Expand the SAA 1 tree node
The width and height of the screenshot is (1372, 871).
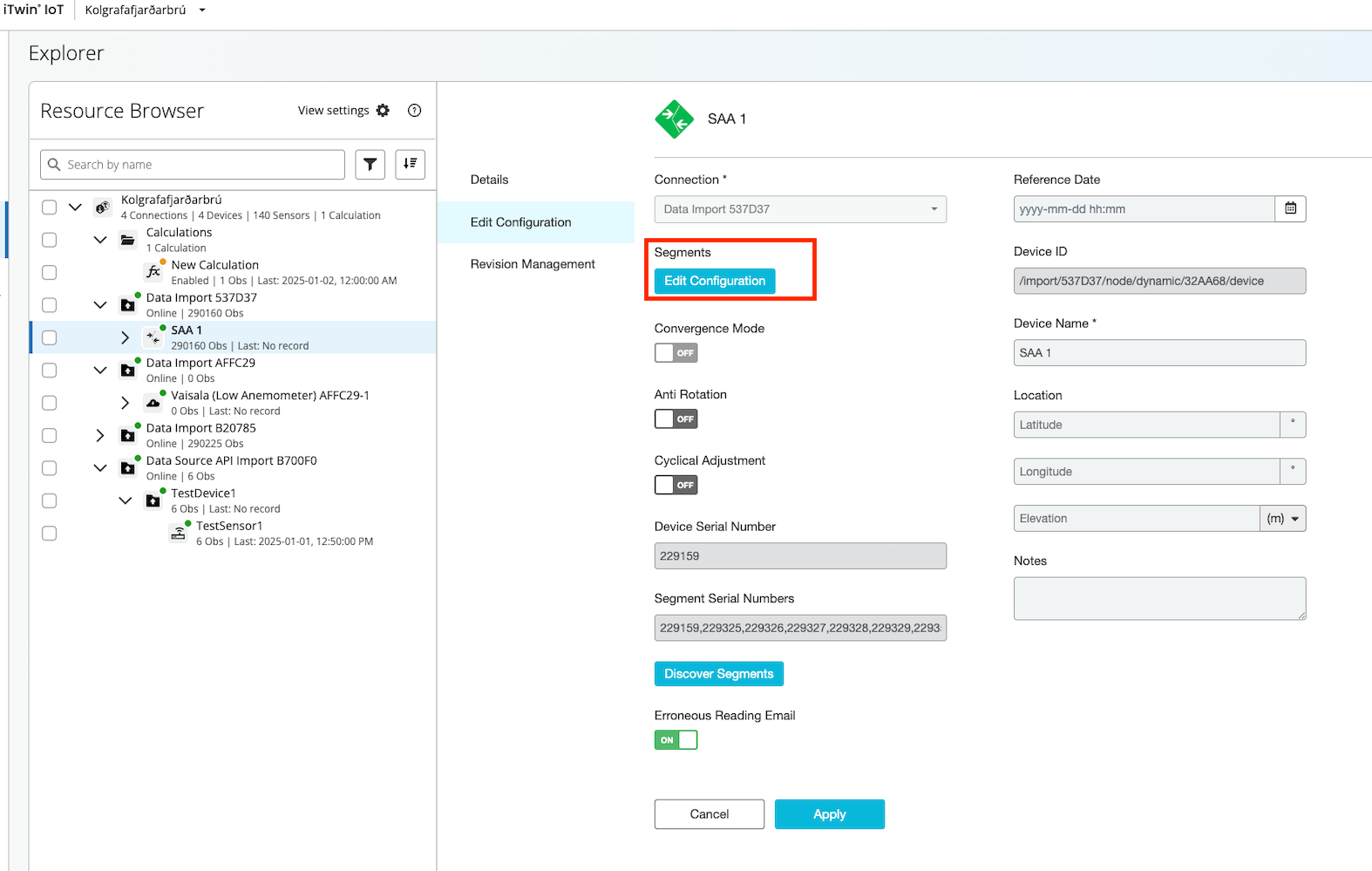(x=125, y=337)
